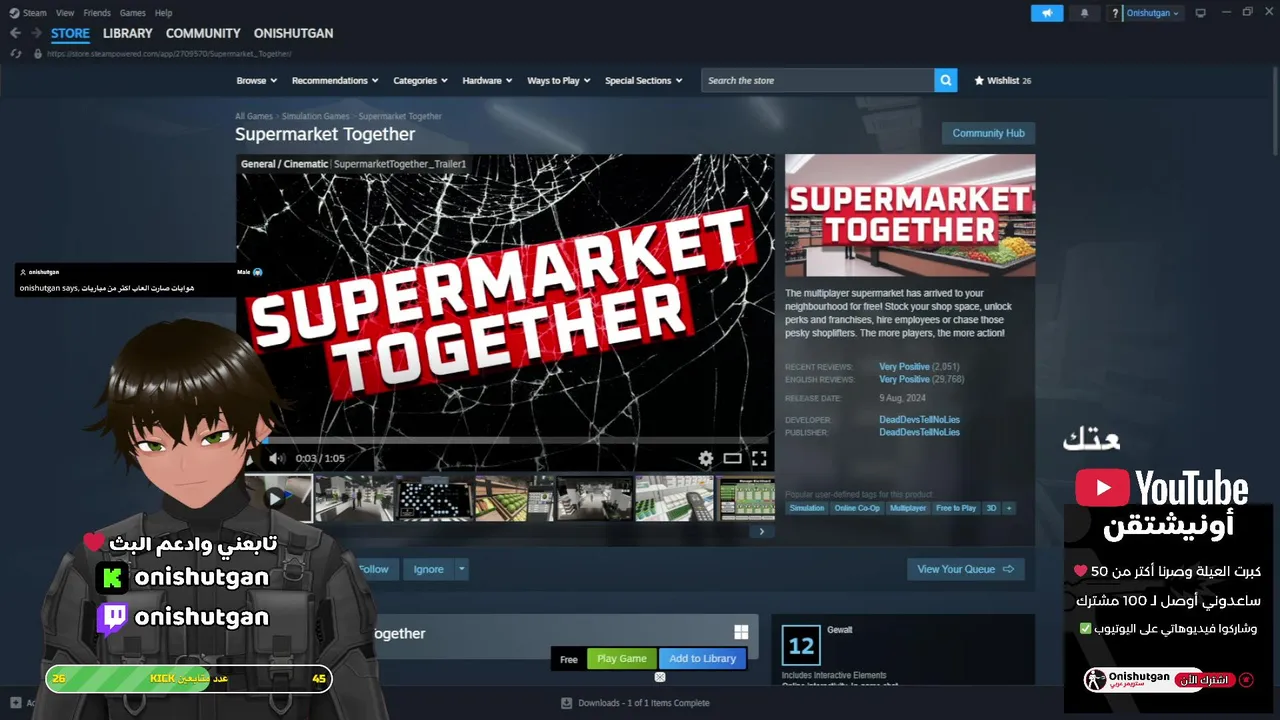Click Downloads 1 of 1 Items Complete

click(x=643, y=703)
